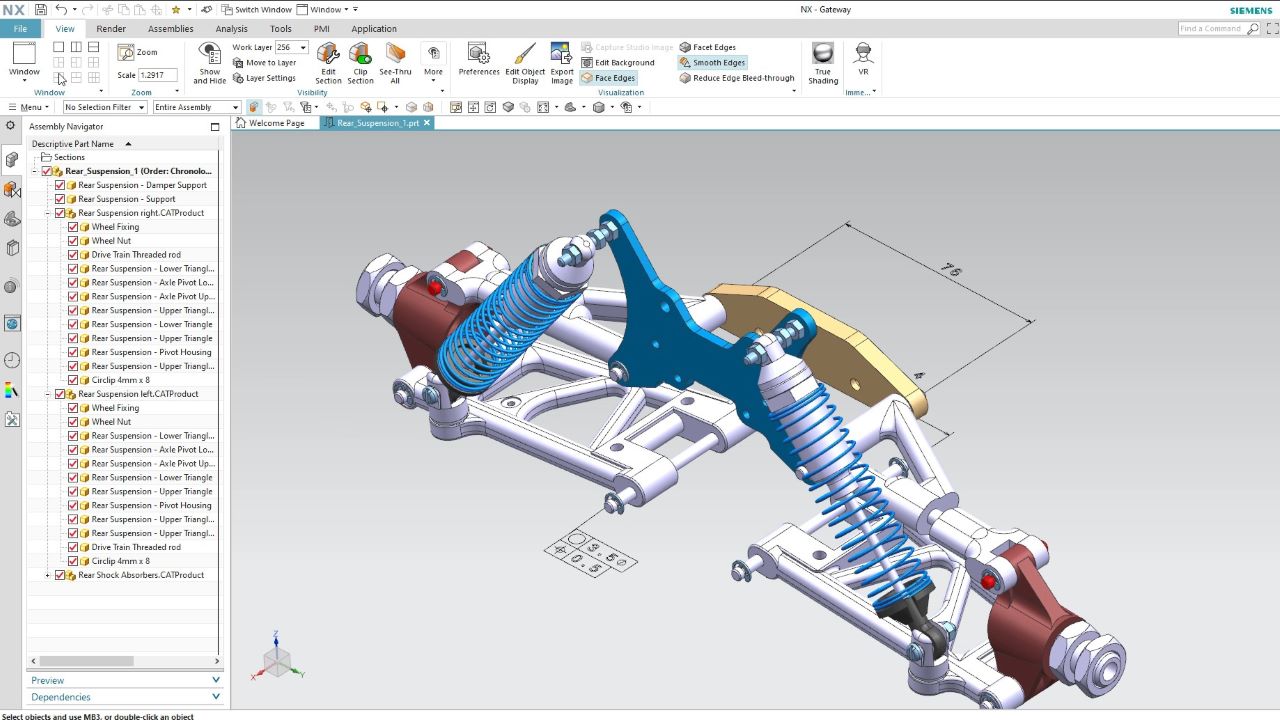Uncheck the Wheel Nut component checkbox
Image resolution: width=1280 pixels, height=720 pixels.
pos(73,241)
